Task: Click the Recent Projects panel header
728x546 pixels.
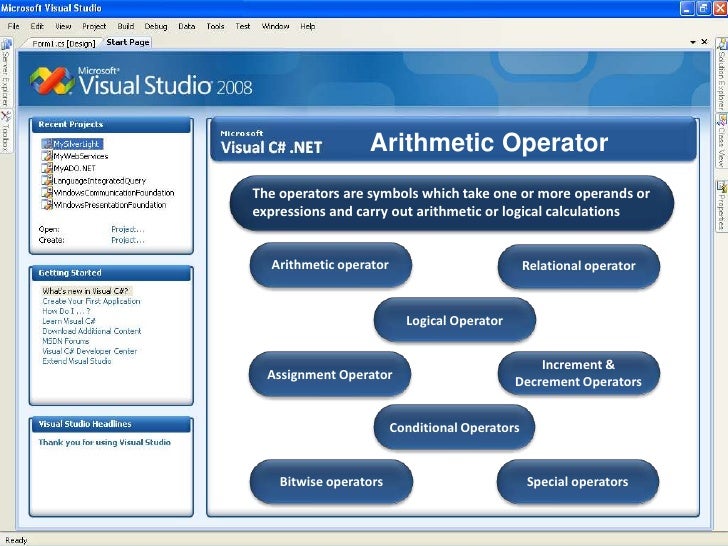Action: coord(111,124)
